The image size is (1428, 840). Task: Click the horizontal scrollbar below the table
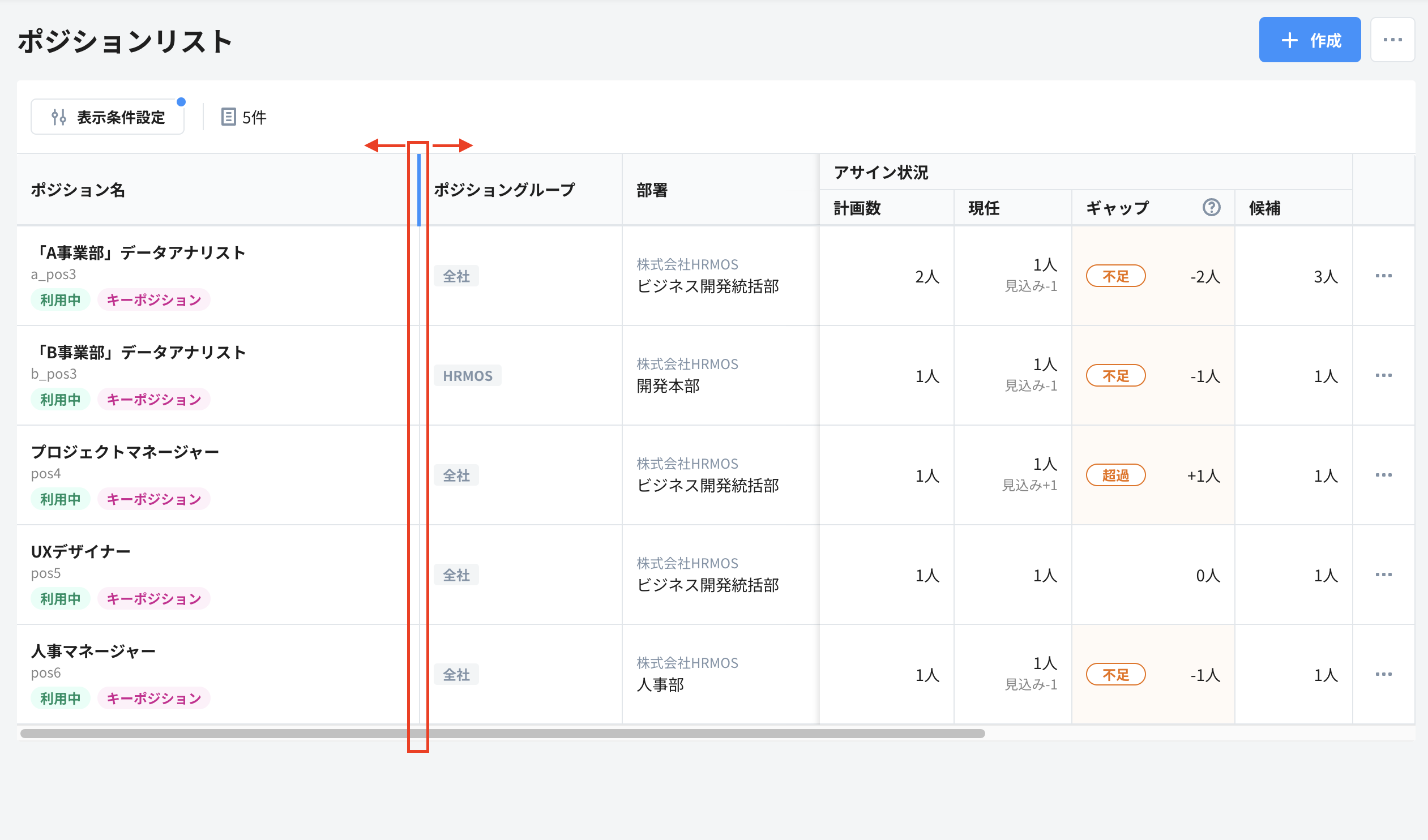click(x=502, y=734)
